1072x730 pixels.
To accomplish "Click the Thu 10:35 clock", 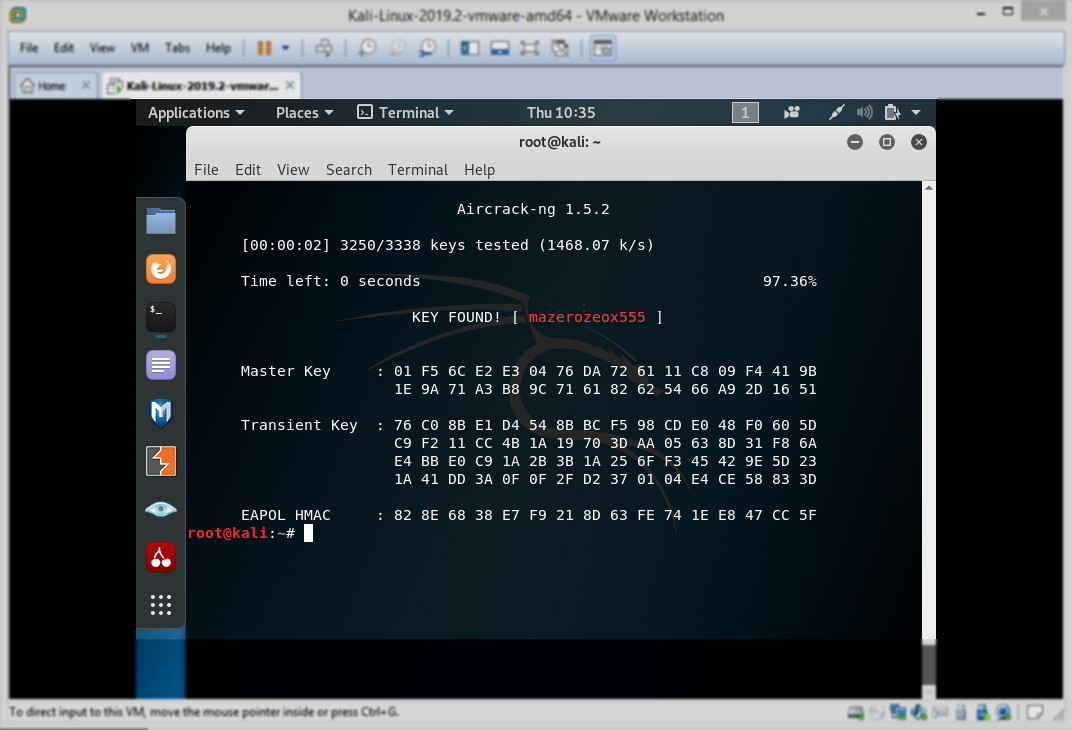I will [561, 113].
